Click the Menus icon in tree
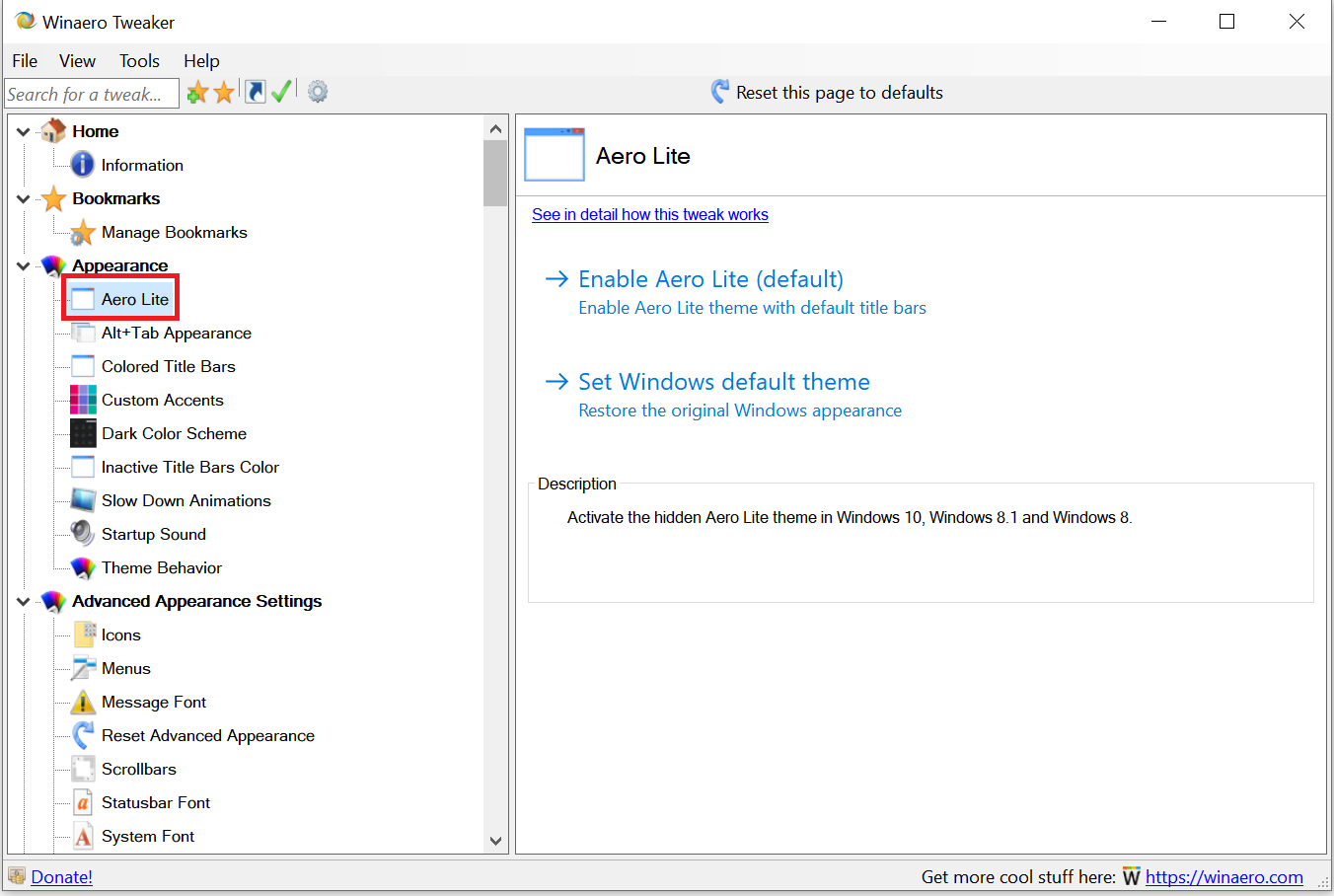 coord(83,668)
